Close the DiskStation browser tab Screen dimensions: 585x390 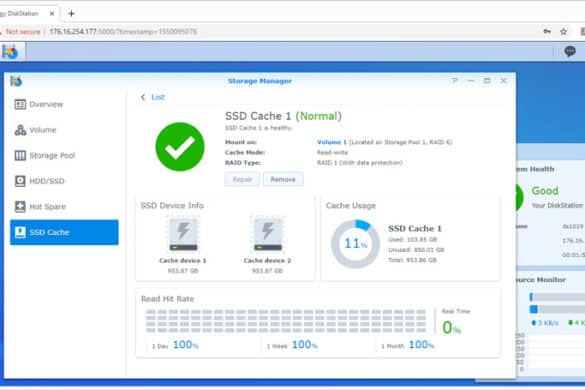pyautogui.click(x=52, y=13)
